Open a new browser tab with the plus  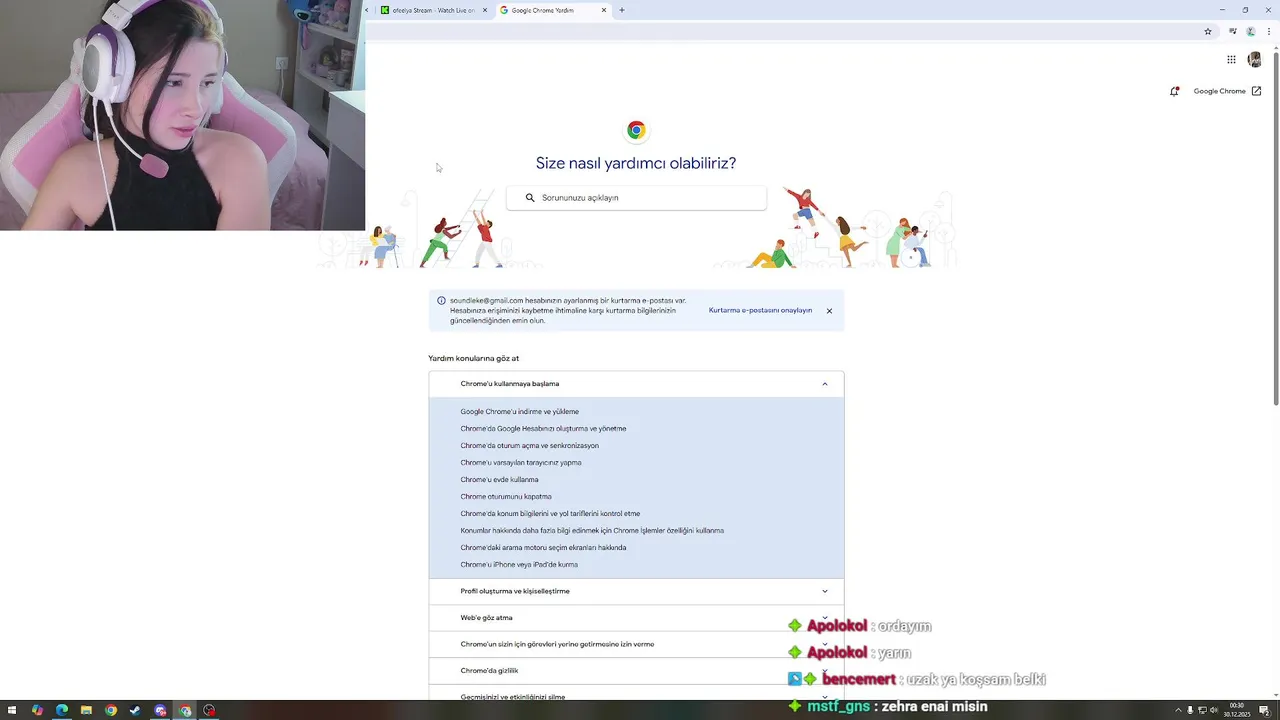pyautogui.click(x=622, y=10)
